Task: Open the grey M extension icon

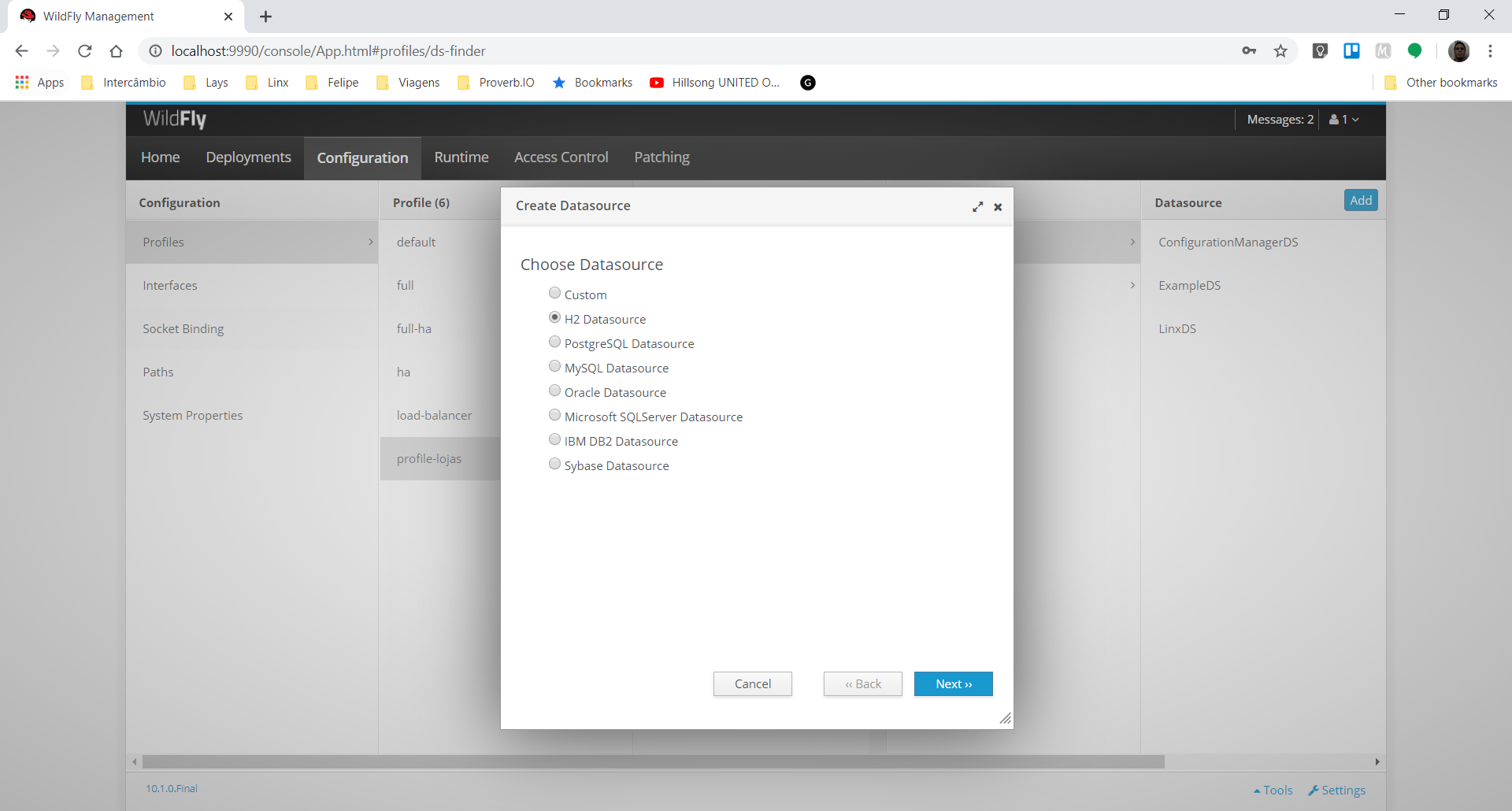Action: tap(1383, 51)
